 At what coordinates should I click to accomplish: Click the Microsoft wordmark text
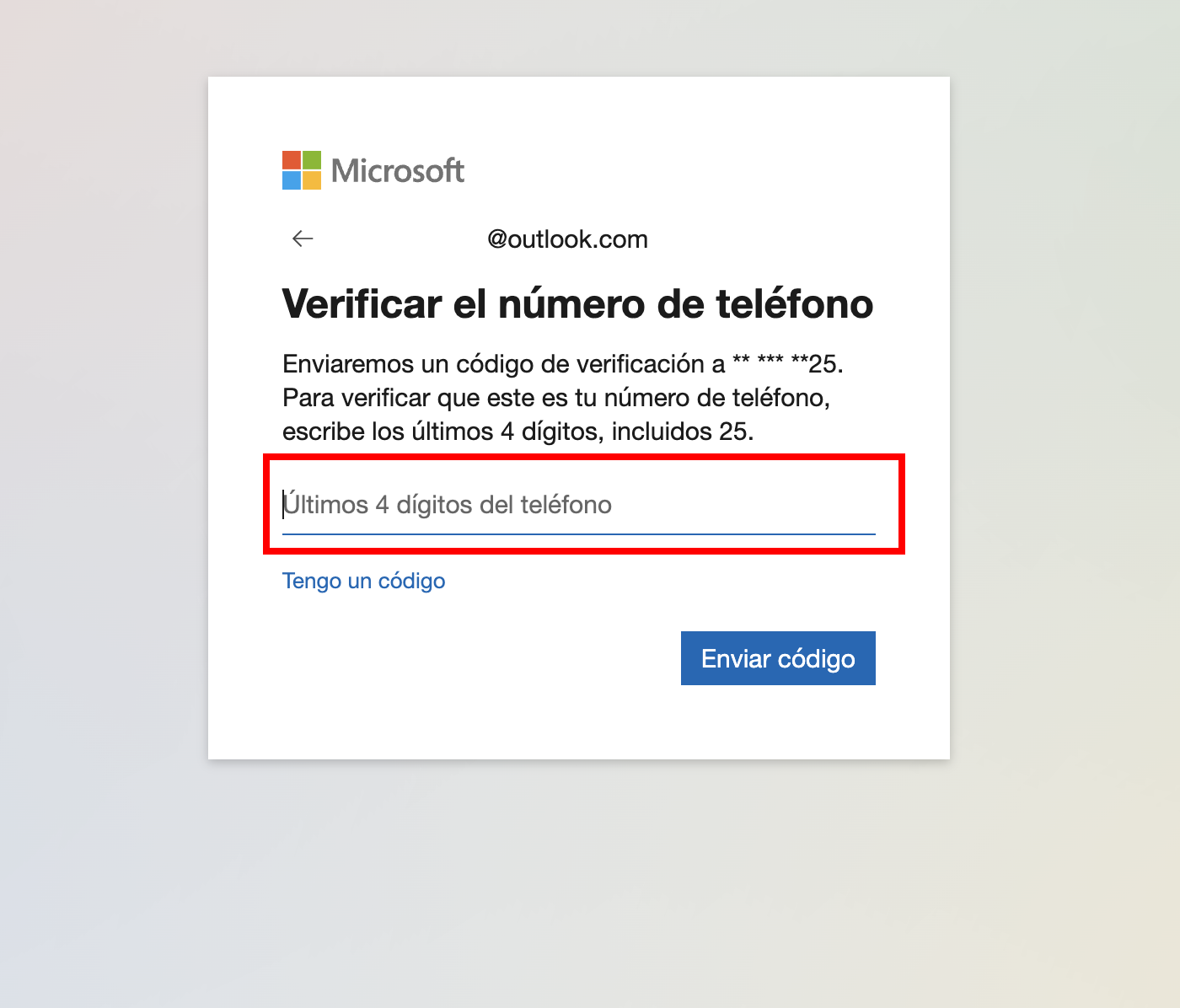click(x=398, y=171)
